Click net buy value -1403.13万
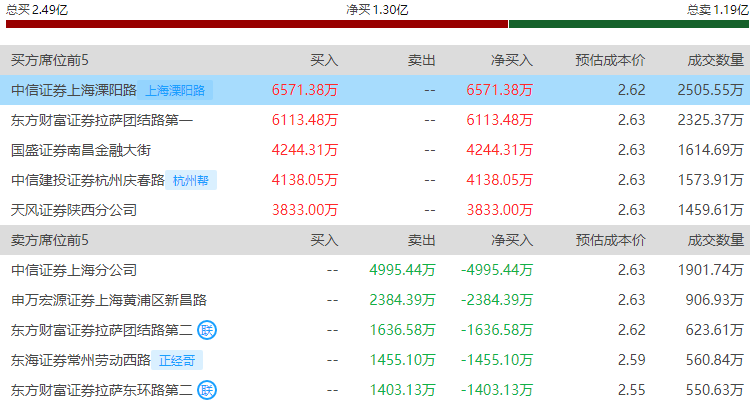Viewport: 750px width, 401px height. coord(497,390)
